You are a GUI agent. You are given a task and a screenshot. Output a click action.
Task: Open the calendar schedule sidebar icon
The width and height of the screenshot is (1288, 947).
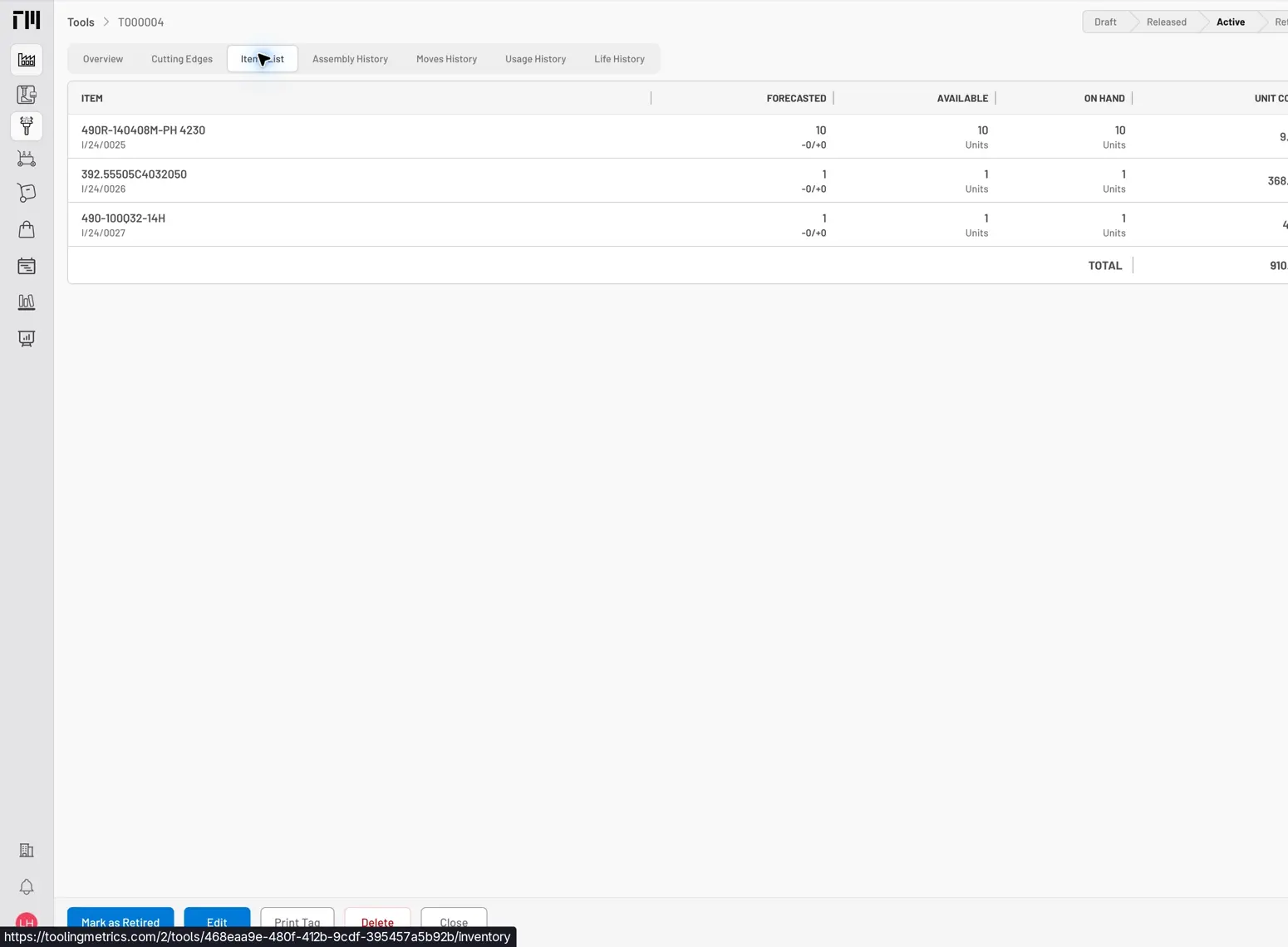27,266
